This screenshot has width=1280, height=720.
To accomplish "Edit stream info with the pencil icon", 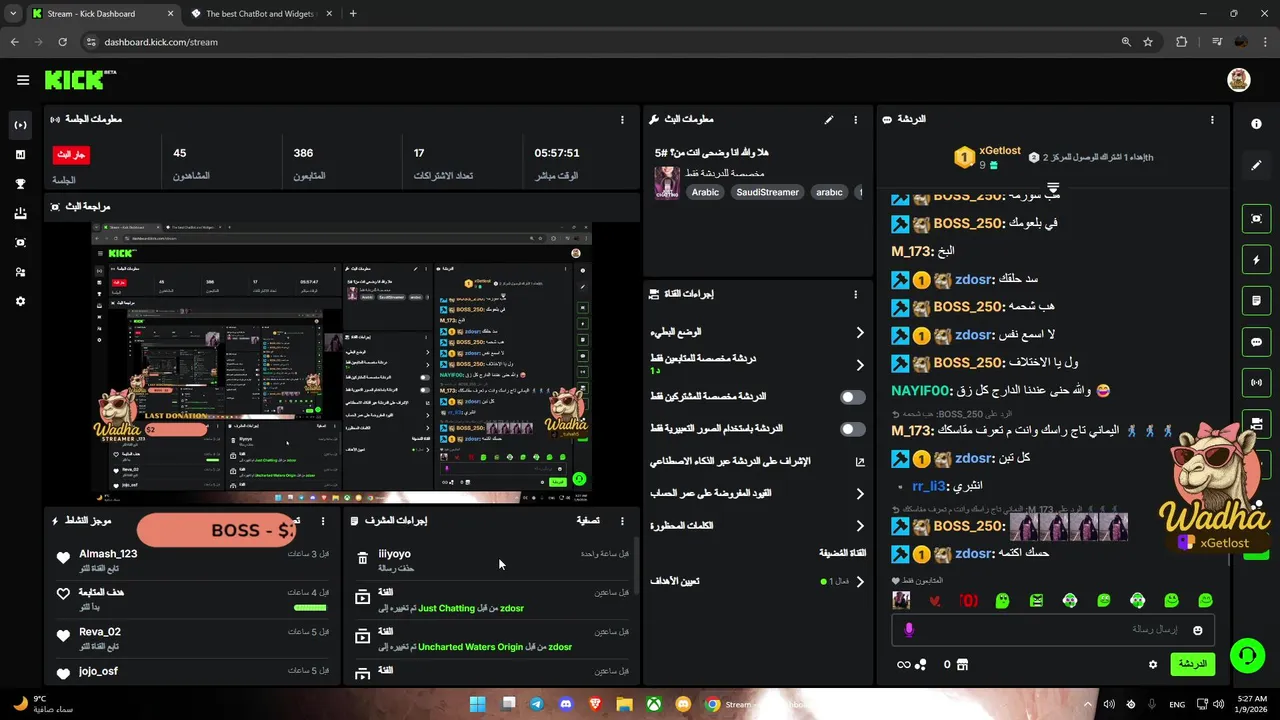I will point(828,119).
